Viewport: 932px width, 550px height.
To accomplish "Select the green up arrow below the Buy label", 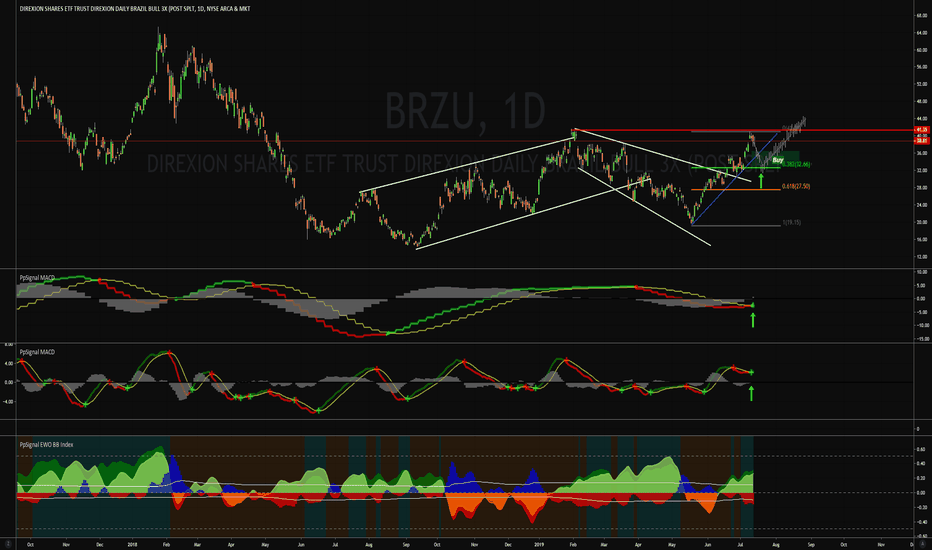I will (x=761, y=180).
